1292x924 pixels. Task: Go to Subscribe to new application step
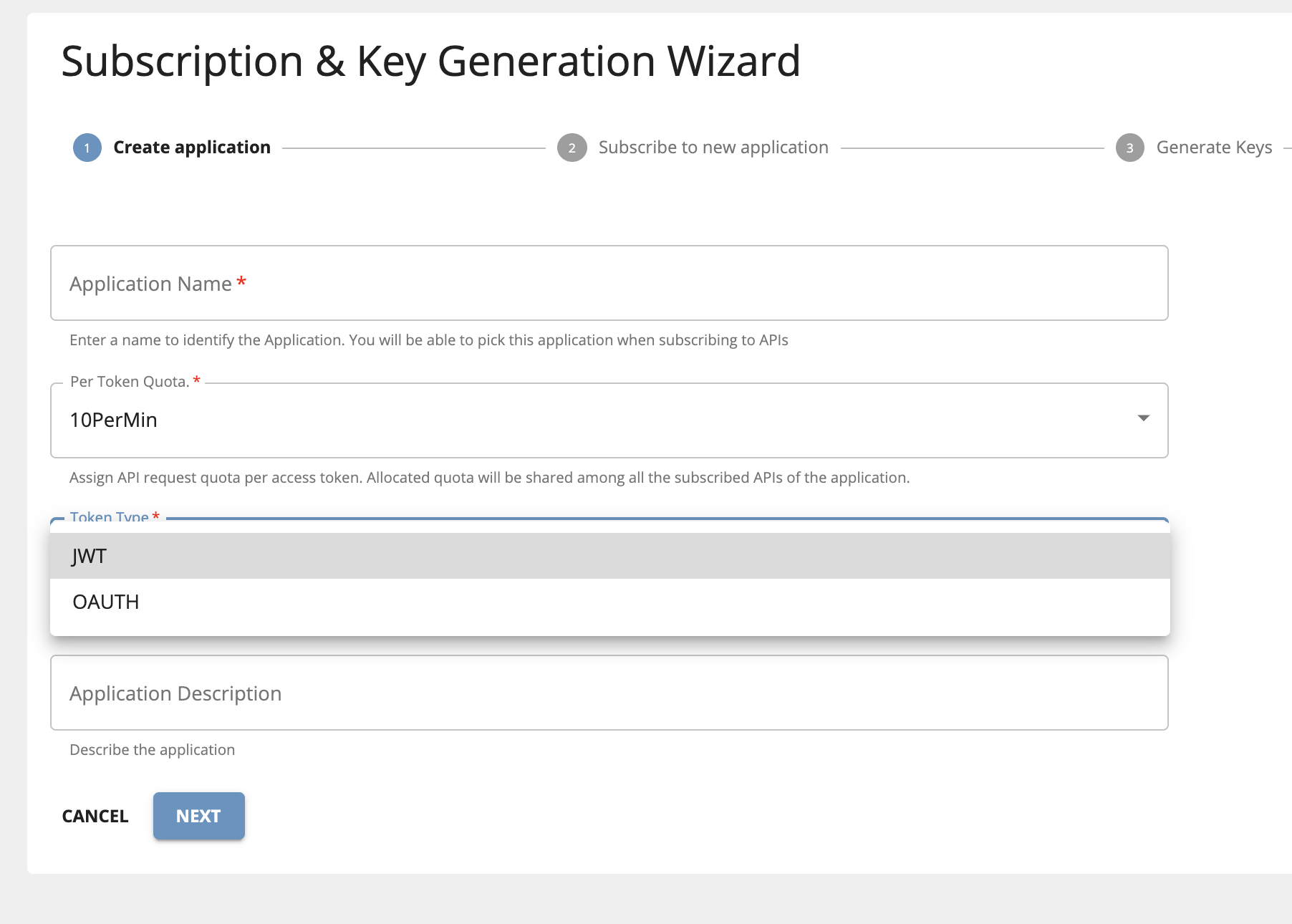click(x=713, y=148)
